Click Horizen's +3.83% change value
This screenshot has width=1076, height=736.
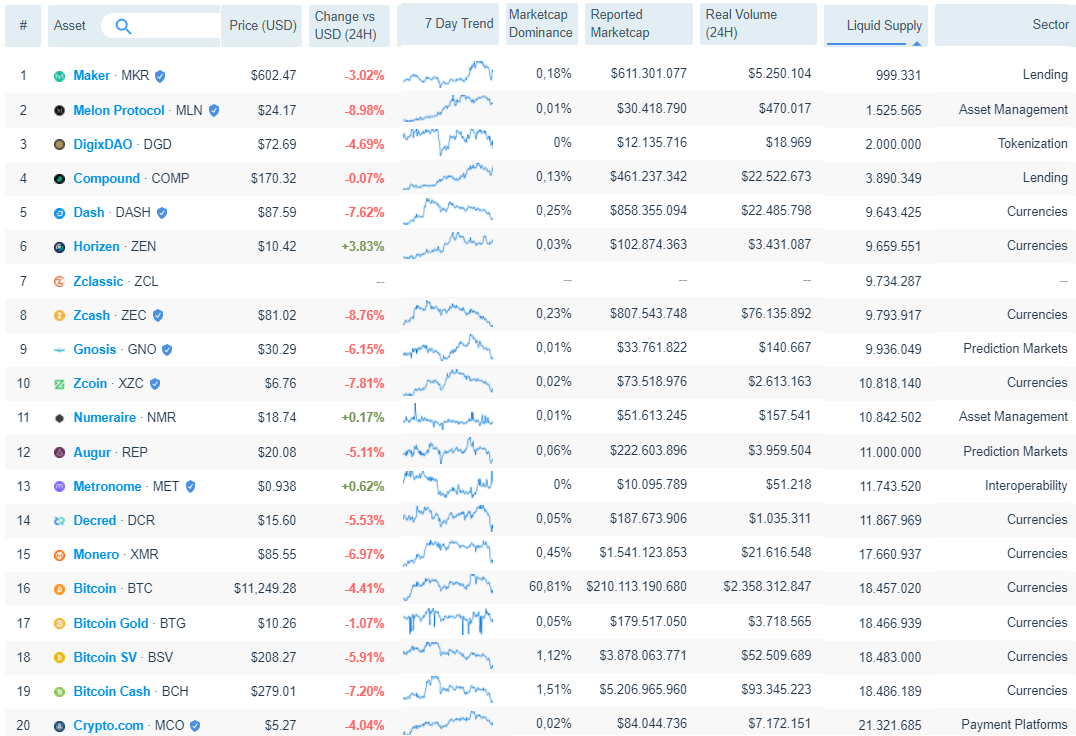pyautogui.click(x=363, y=246)
